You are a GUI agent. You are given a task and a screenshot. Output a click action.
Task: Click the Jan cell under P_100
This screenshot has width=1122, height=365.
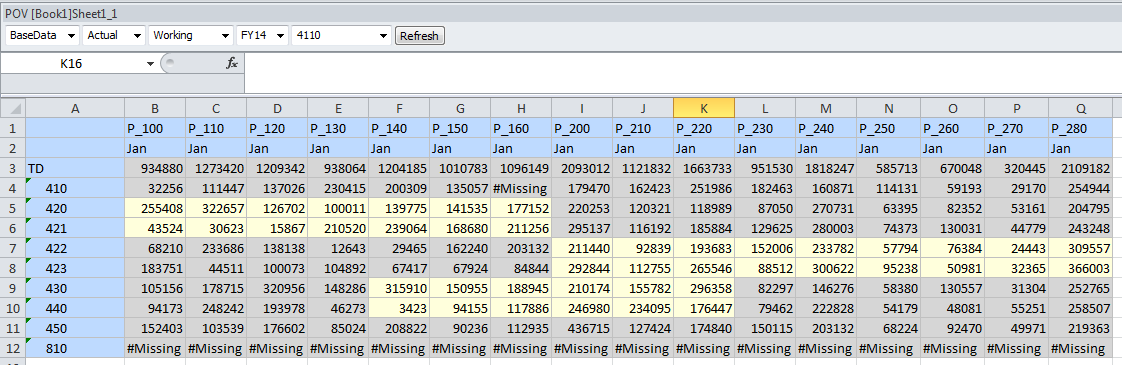point(155,149)
